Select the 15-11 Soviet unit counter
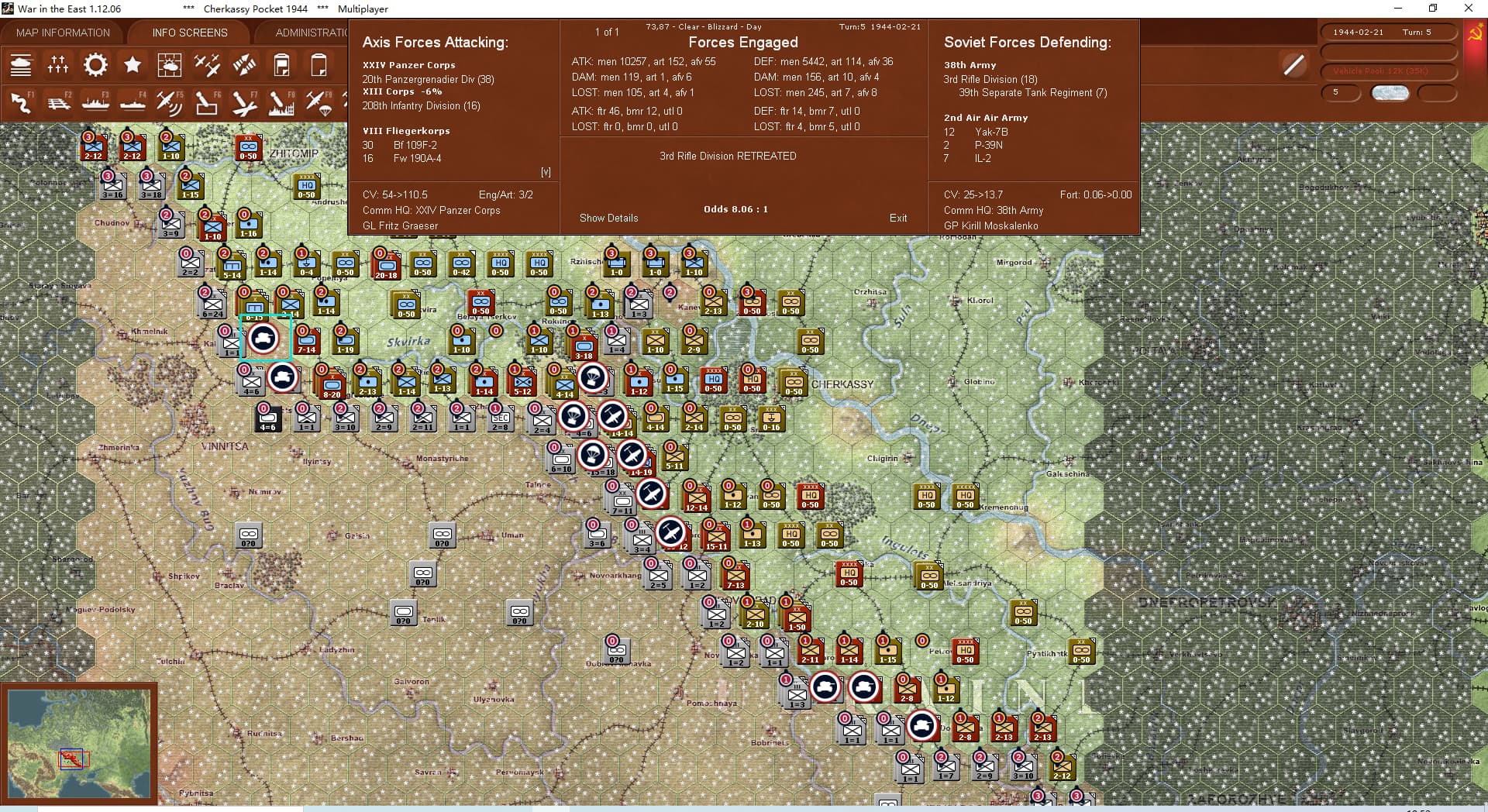1488x812 pixels. 716,536
